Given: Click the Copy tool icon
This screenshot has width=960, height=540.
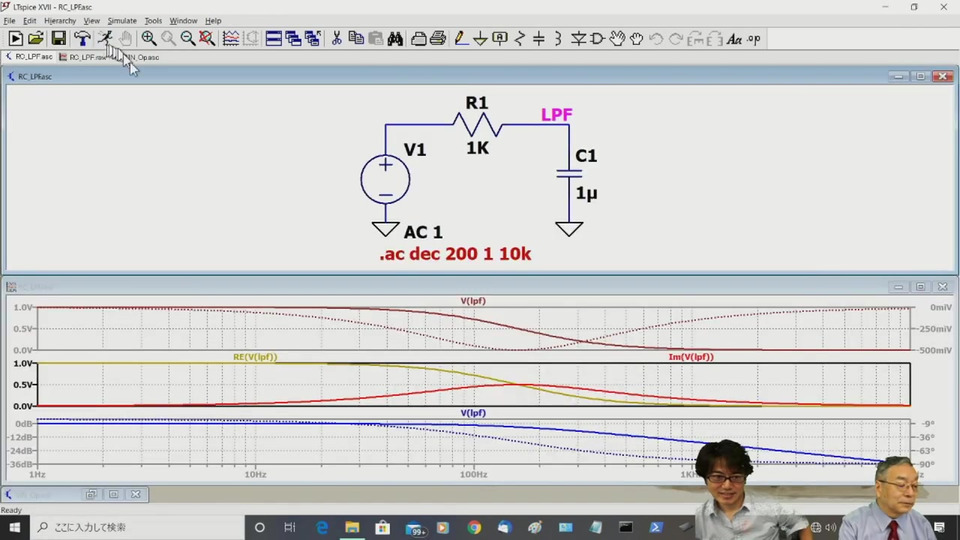Looking at the screenshot, I should 356,39.
